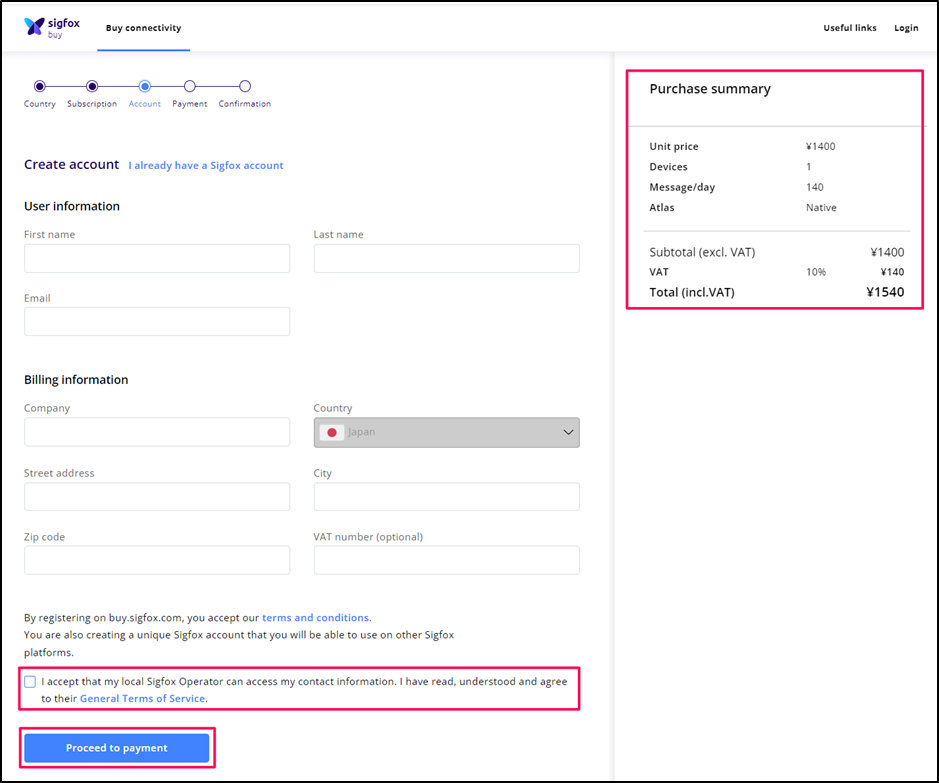
Task: Click the Login link
Action: coord(906,28)
